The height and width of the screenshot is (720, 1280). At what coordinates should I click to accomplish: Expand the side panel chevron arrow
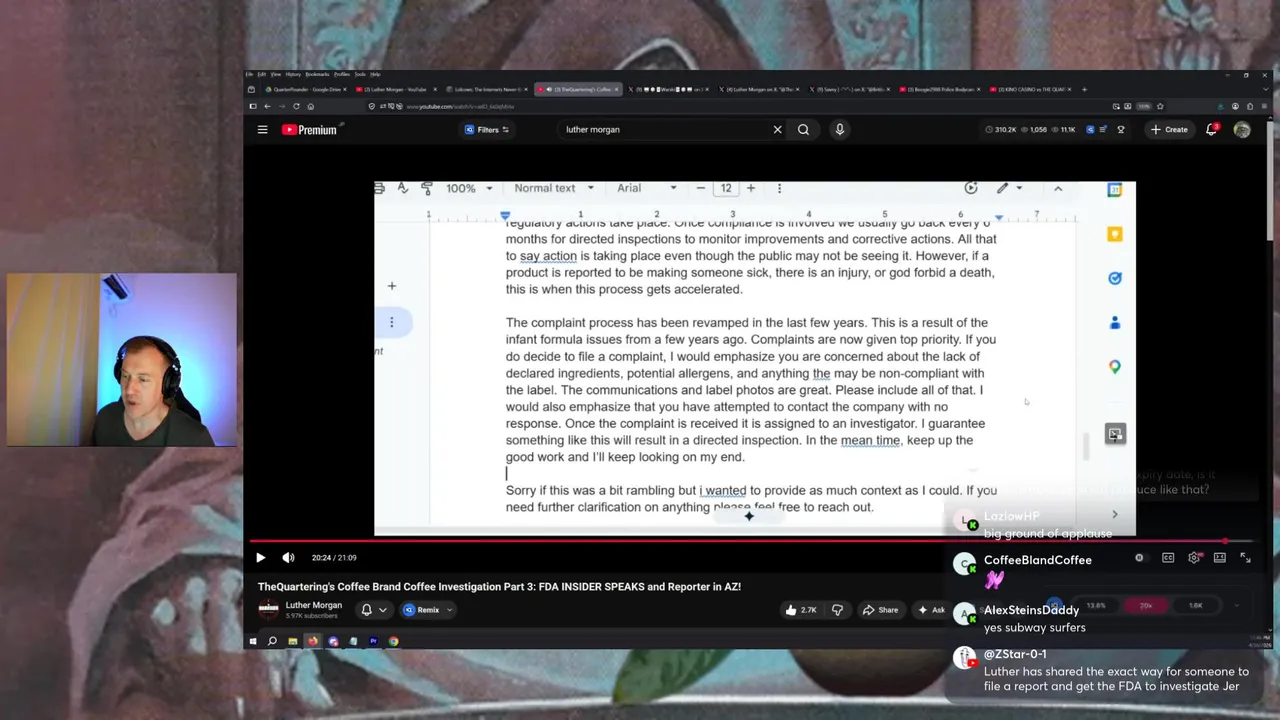point(1115,514)
